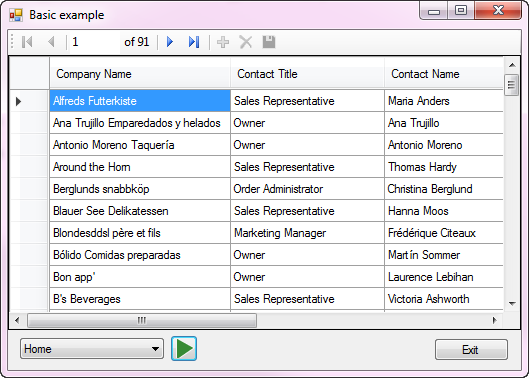The height and width of the screenshot is (378, 529).
Task: Select the Alfreds Futterkiste cell
Action: point(140,101)
